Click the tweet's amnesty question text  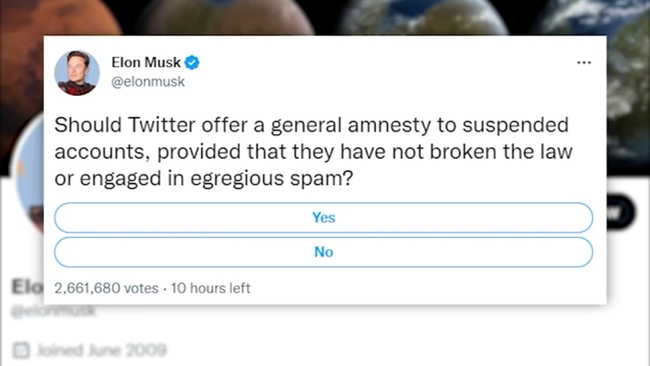313,152
